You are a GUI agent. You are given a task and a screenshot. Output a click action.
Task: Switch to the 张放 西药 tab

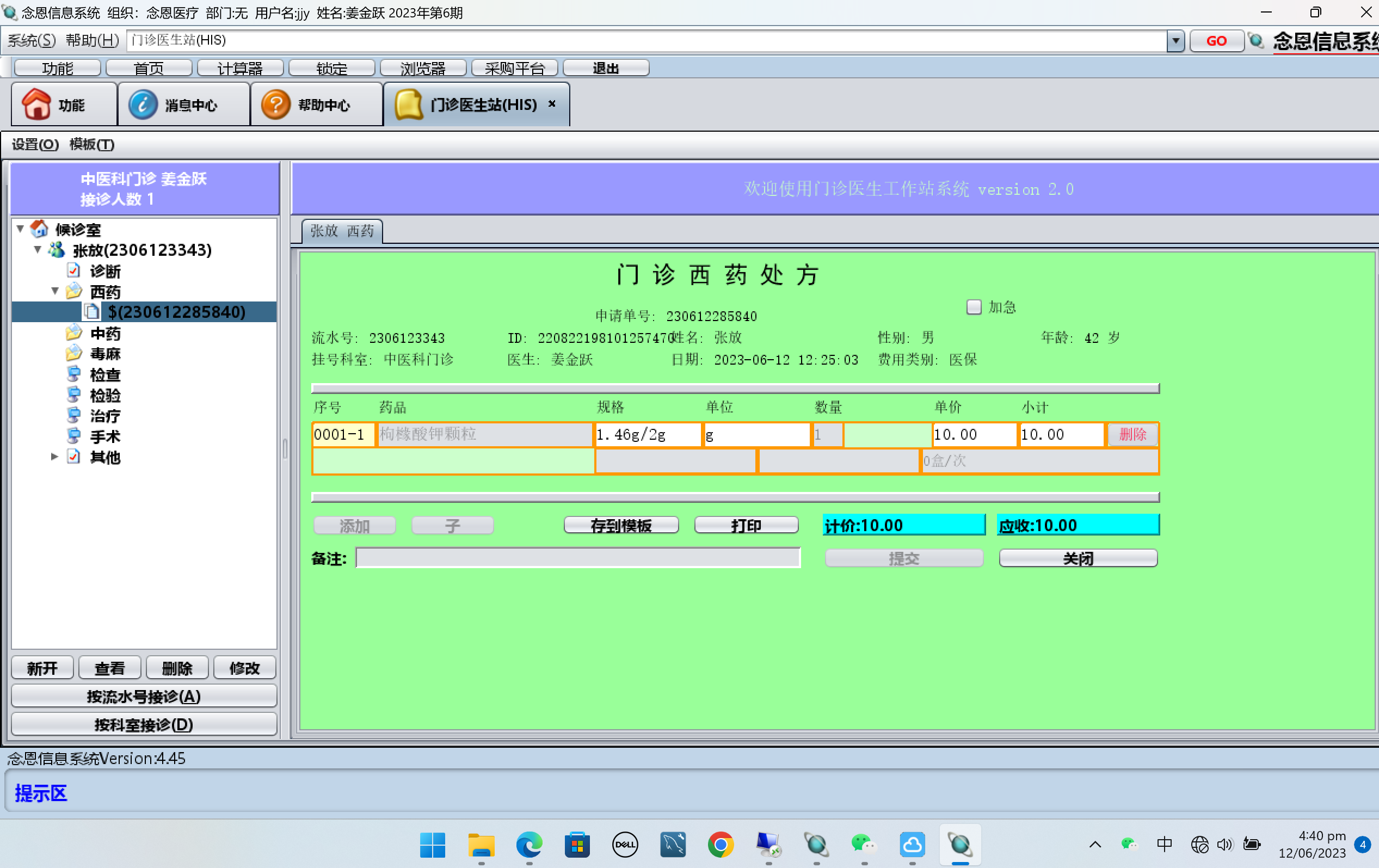(342, 231)
